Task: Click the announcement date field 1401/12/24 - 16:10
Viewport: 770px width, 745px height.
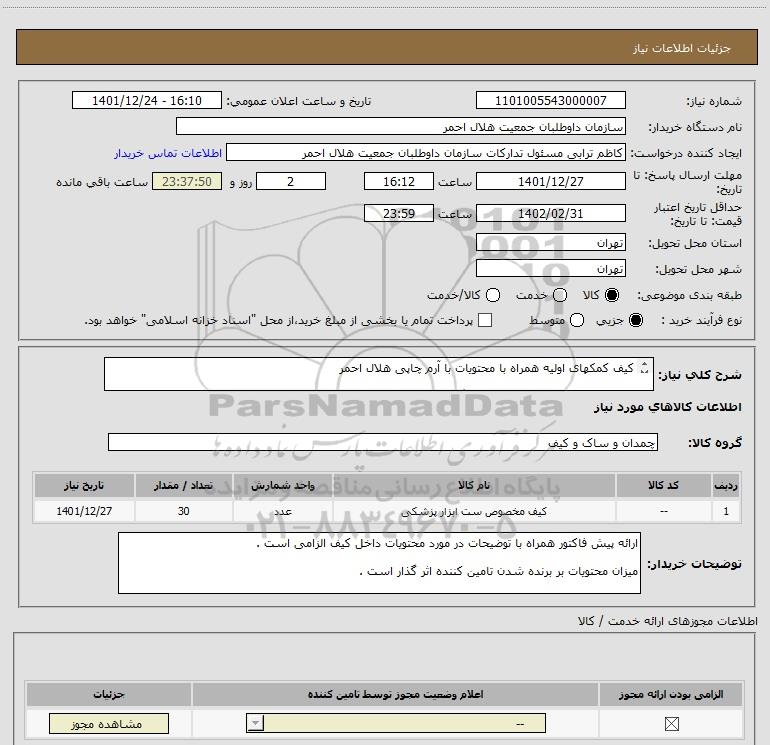Action: [147, 100]
